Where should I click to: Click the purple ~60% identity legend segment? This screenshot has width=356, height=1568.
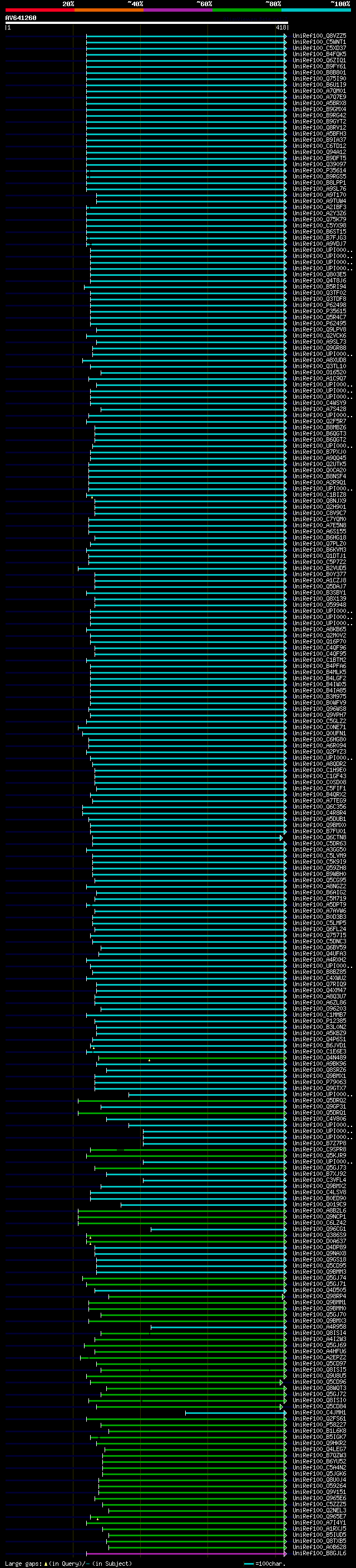pyautogui.click(x=177, y=10)
